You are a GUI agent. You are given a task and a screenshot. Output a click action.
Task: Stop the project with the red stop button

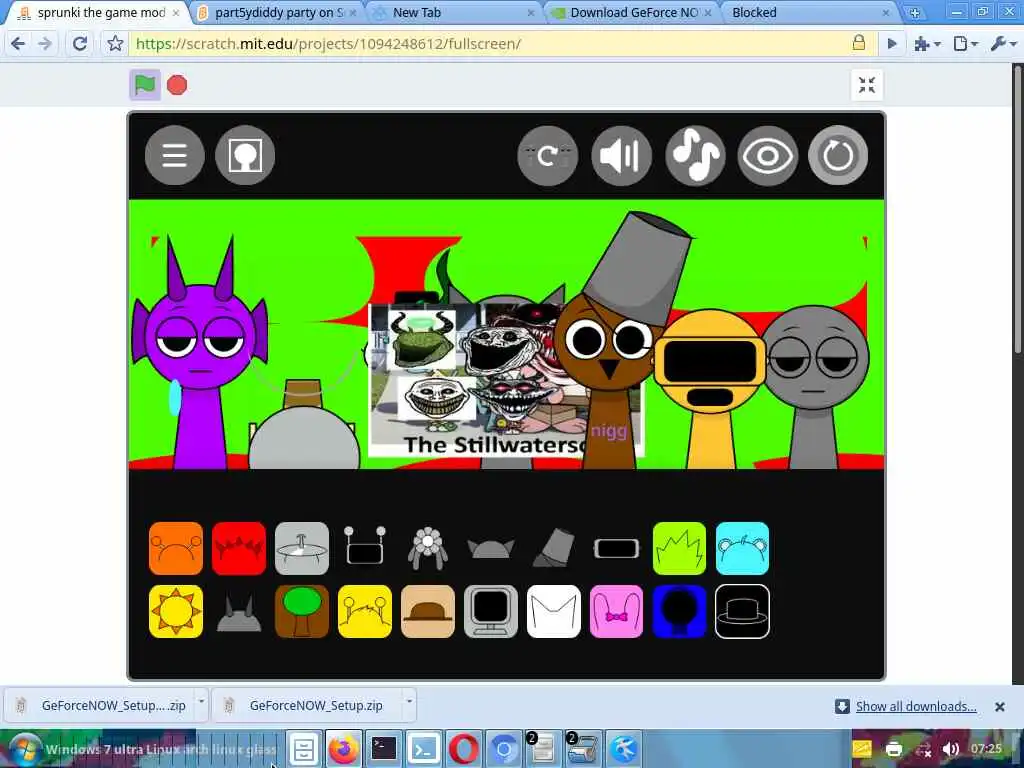point(177,85)
